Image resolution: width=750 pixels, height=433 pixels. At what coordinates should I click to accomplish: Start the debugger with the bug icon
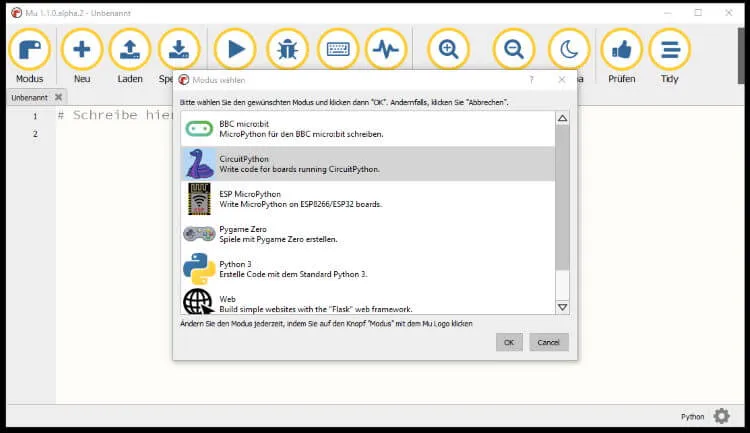tap(288, 49)
